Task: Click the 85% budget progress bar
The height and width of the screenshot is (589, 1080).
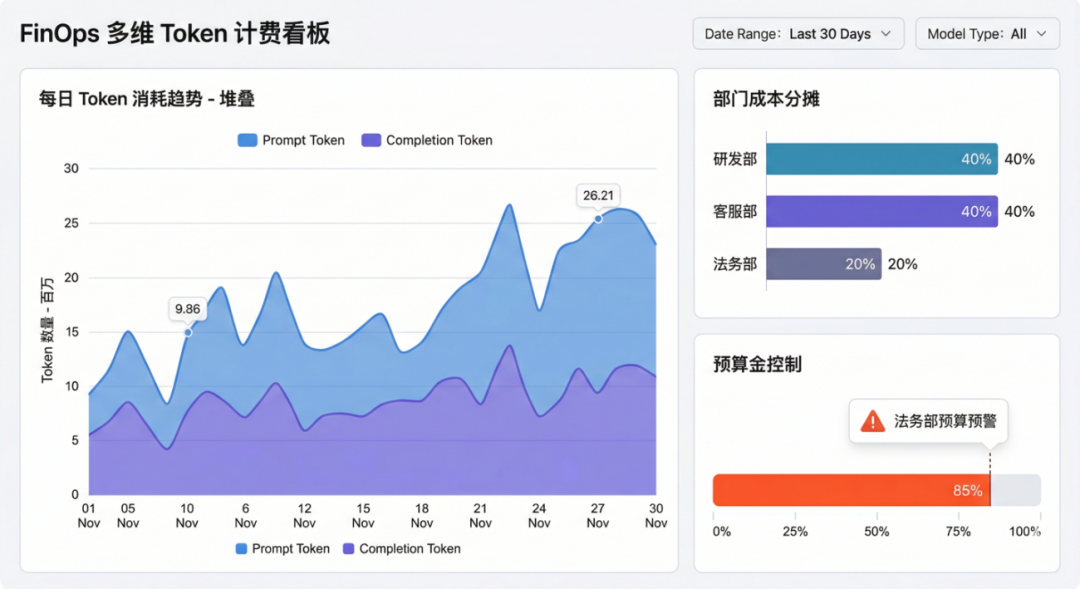Action: click(851, 490)
